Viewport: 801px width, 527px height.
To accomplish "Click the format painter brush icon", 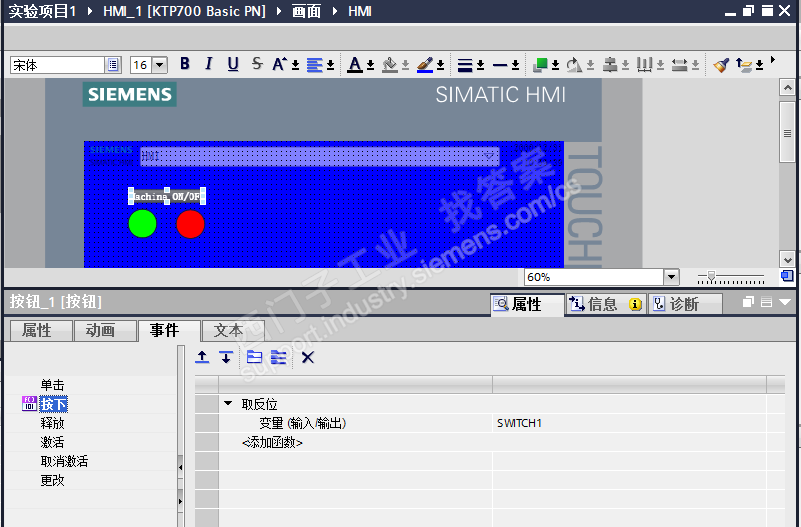I will [x=721, y=65].
